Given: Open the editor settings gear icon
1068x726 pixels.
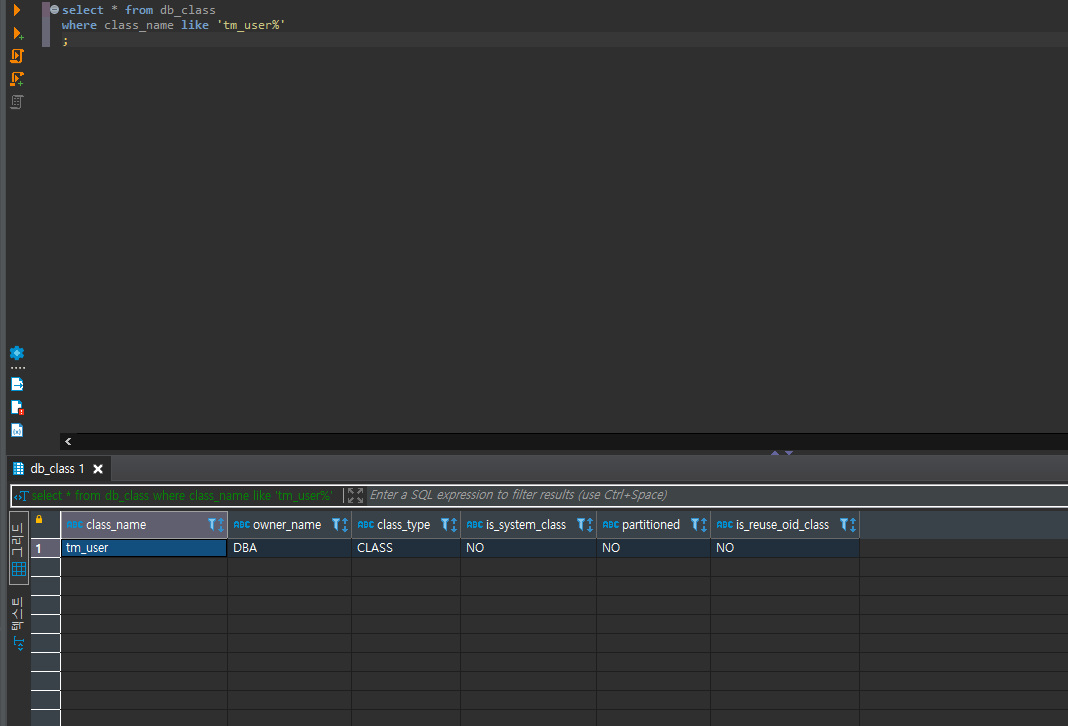Looking at the screenshot, I should pyautogui.click(x=17, y=353).
